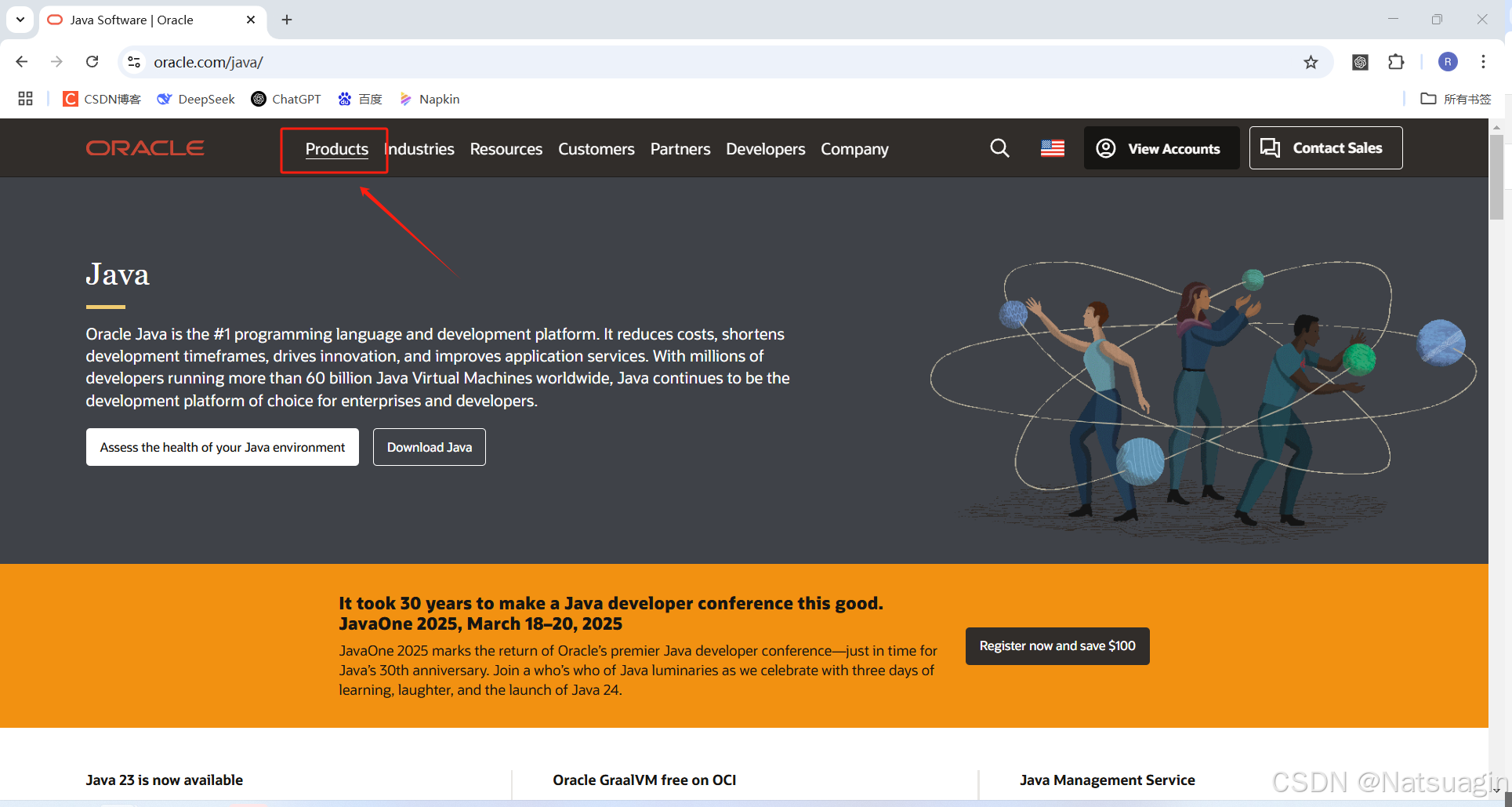Click the spiral extension icon beside the puzzle icon
This screenshot has height=807, width=1512.
coord(1361,62)
